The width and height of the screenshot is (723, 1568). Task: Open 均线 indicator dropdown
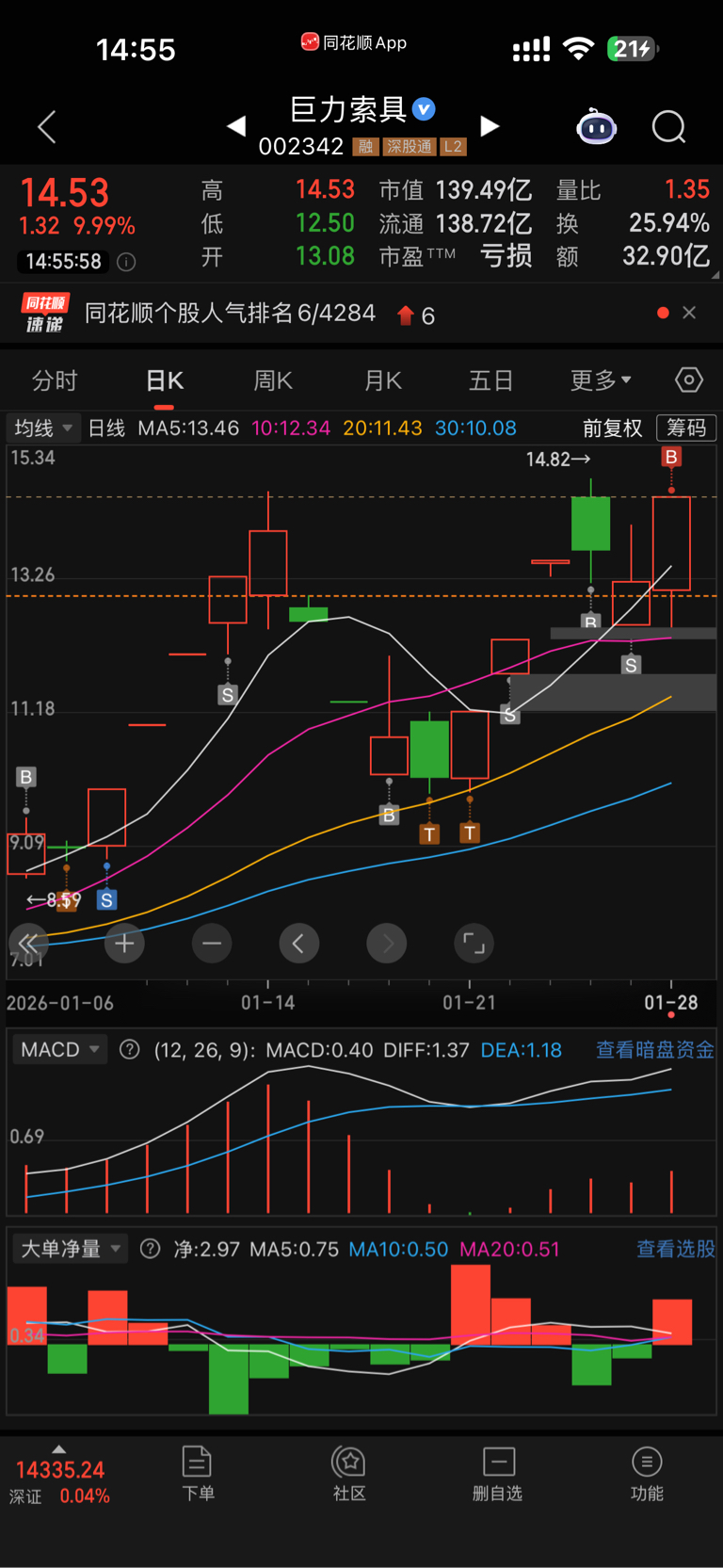(43, 428)
